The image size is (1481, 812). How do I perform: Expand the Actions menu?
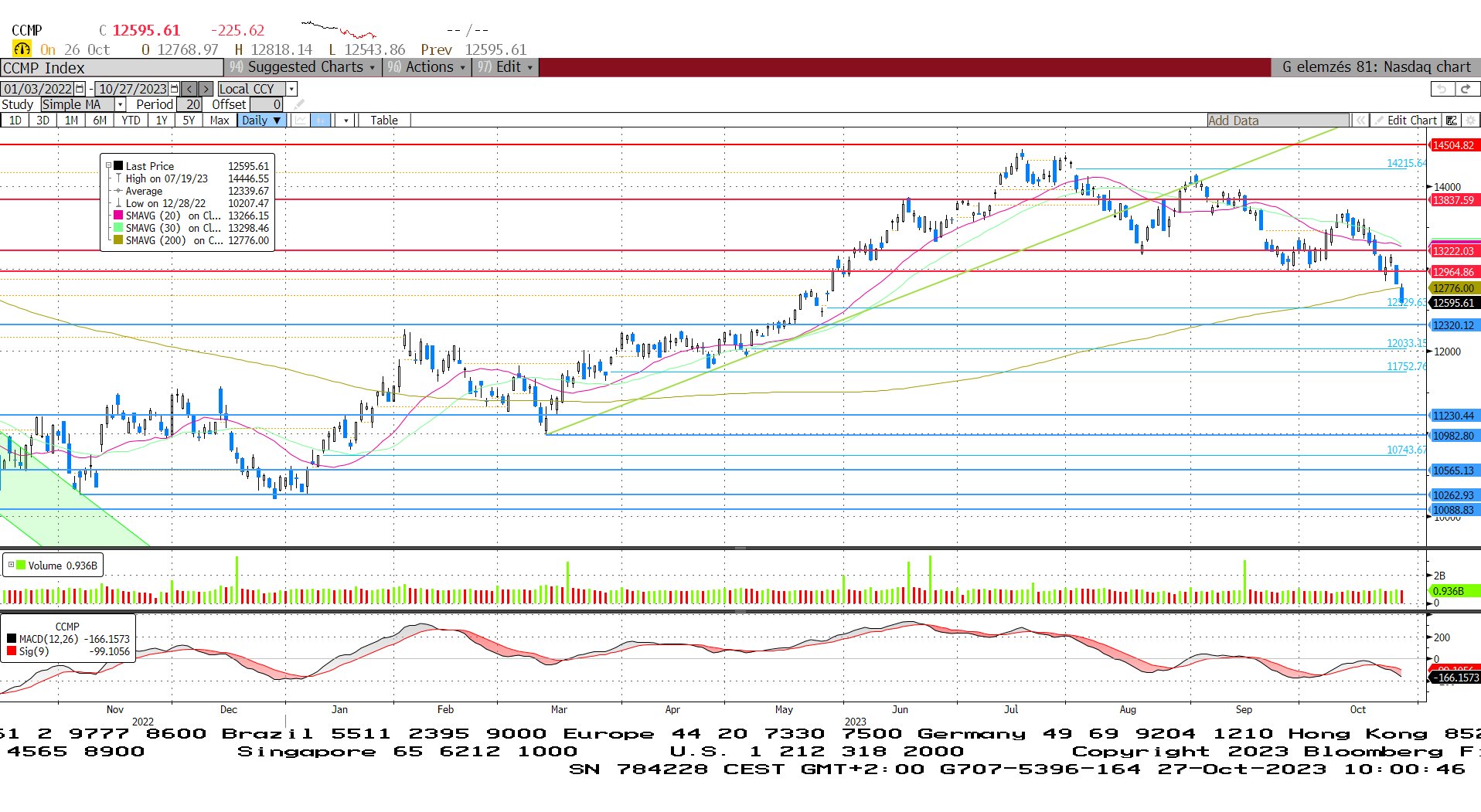426,67
